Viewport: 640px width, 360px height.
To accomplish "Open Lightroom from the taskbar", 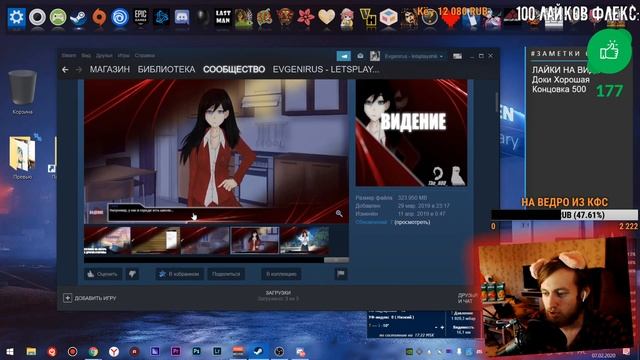I will 217,351.
